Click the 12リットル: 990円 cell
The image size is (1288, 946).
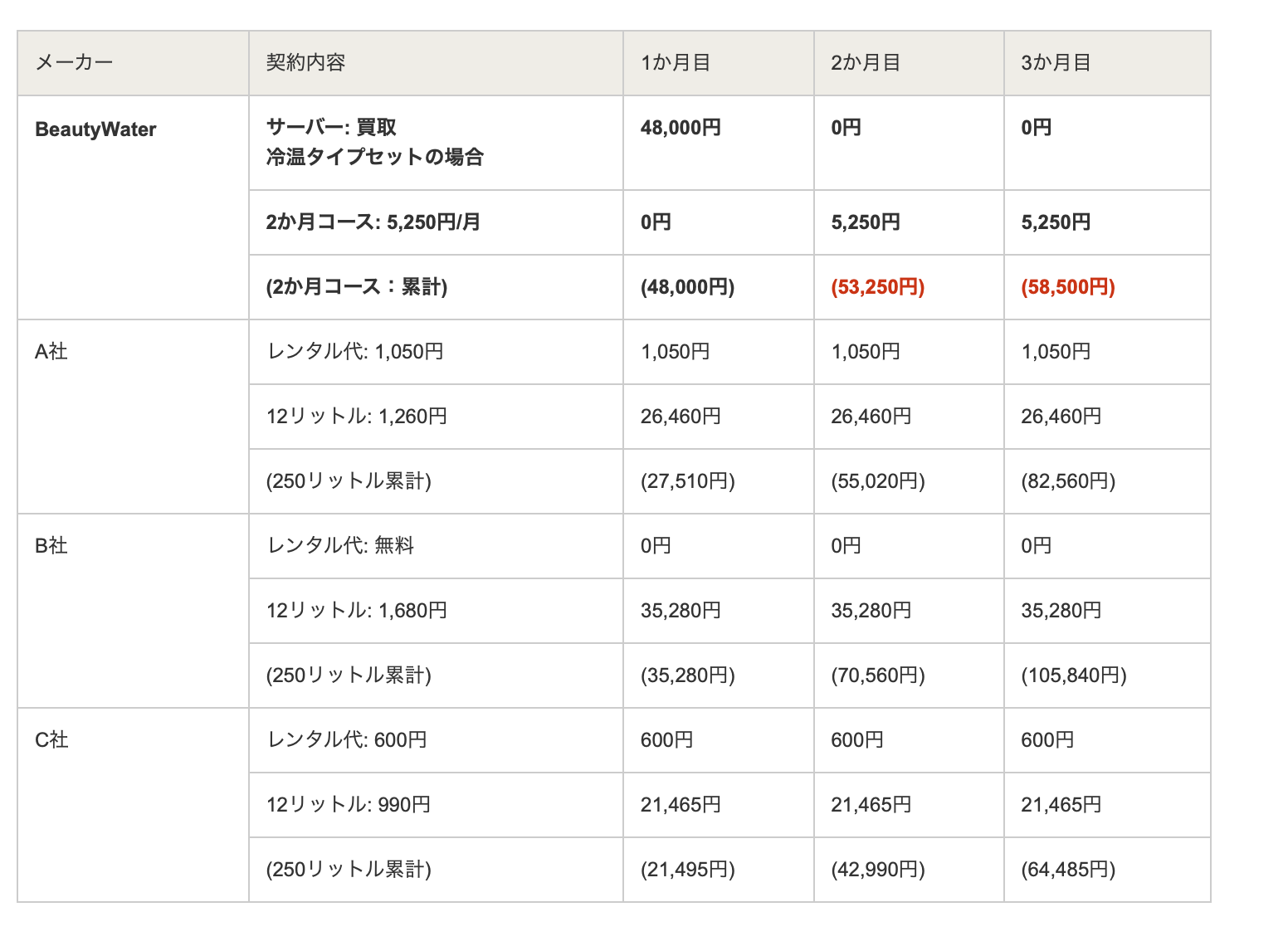click(x=349, y=805)
